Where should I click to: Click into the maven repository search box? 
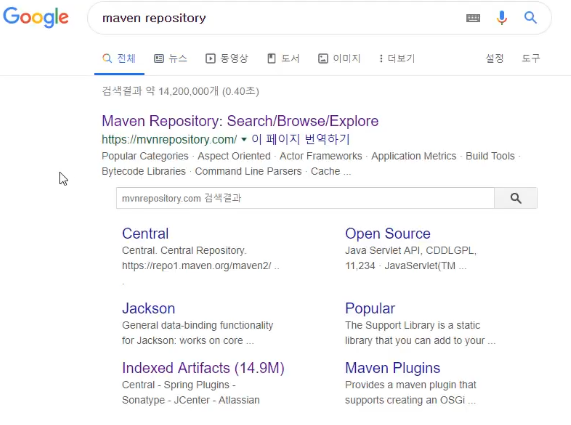click(x=277, y=18)
